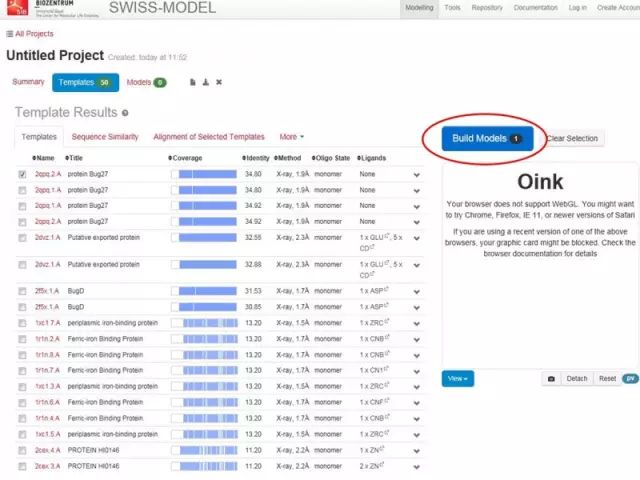The image size is (640, 480).
Task: Expand details for BugD row with 30.85
Action: (x=416, y=308)
